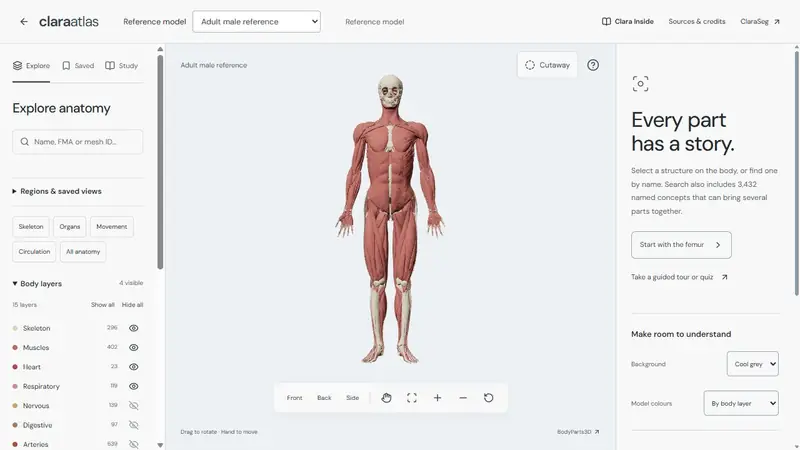Go back with the left arrow icon
Viewport: 800px width, 450px height.
pyautogui.click(x=24, y=21)
